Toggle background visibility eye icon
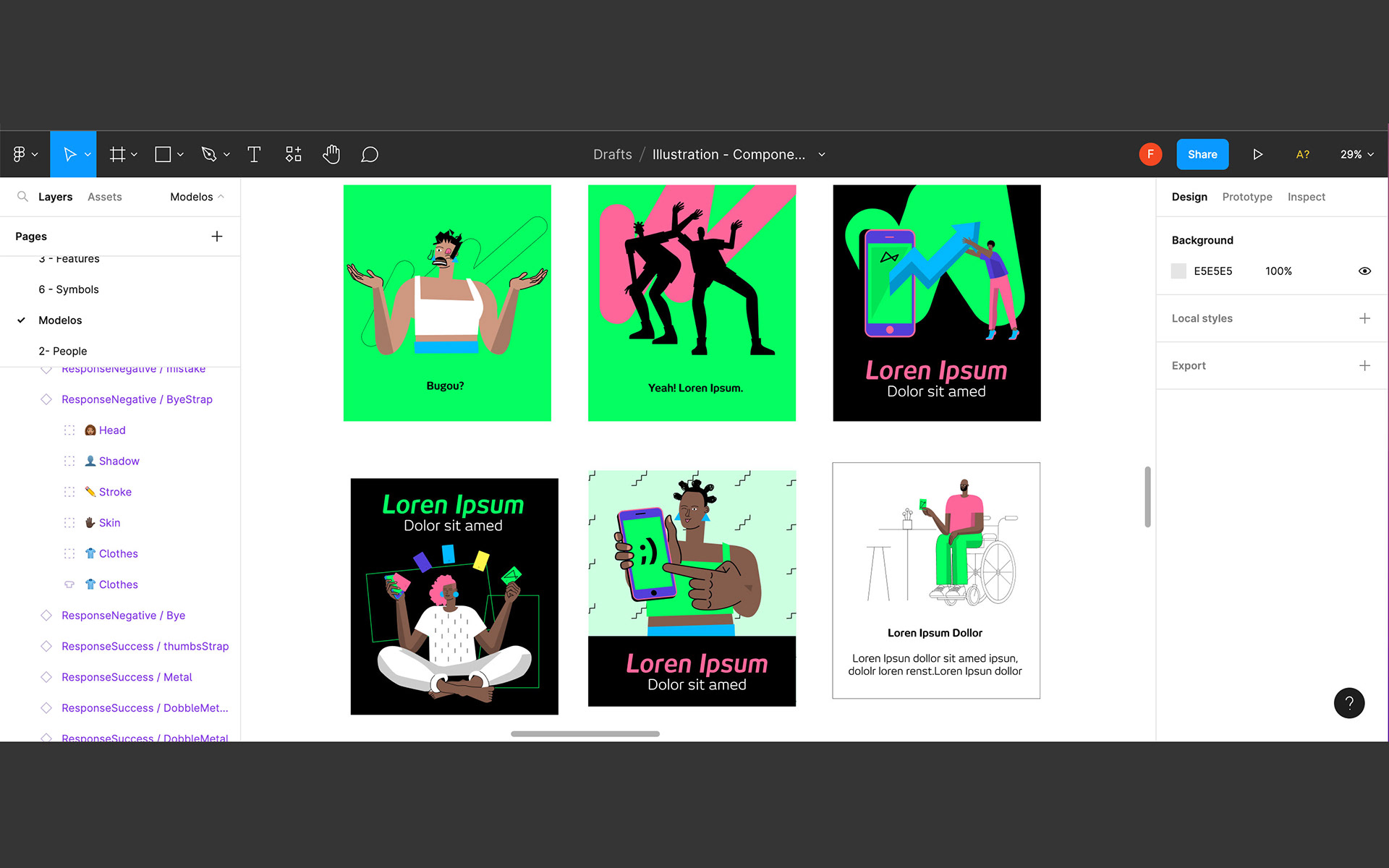1389x868 pixels. [x=1364, y=271]
